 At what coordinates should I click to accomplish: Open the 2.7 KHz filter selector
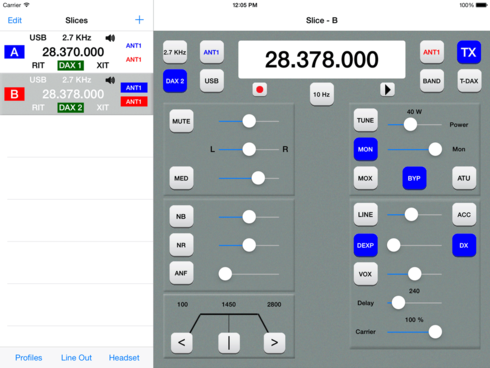[x=175, y=52]
